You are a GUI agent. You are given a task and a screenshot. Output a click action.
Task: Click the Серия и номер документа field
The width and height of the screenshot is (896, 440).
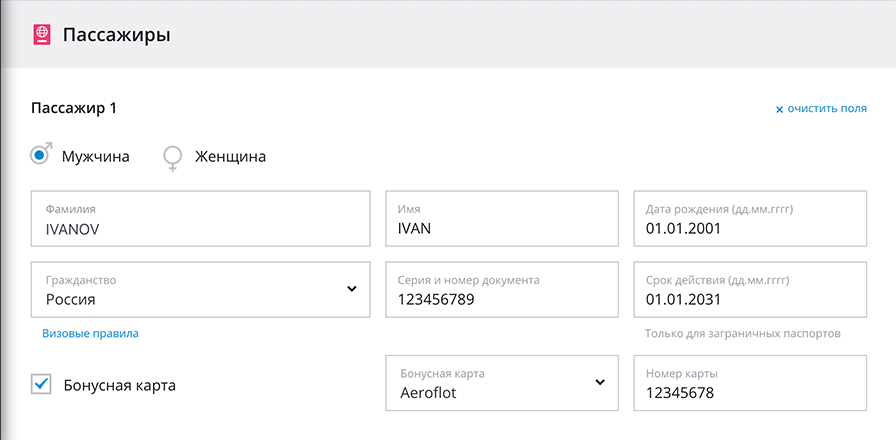tap(501, 290)
